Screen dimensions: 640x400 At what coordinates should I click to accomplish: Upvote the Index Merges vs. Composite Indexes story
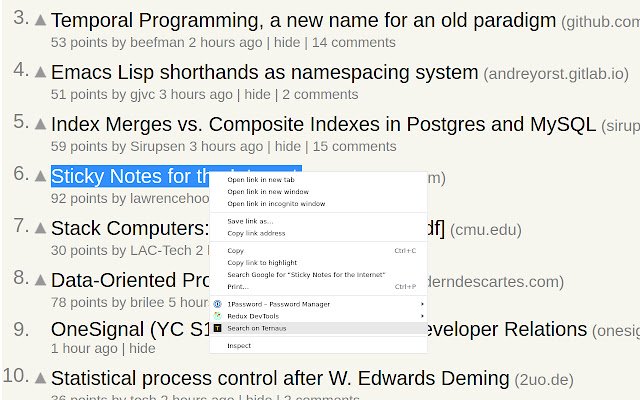(40, 124)
